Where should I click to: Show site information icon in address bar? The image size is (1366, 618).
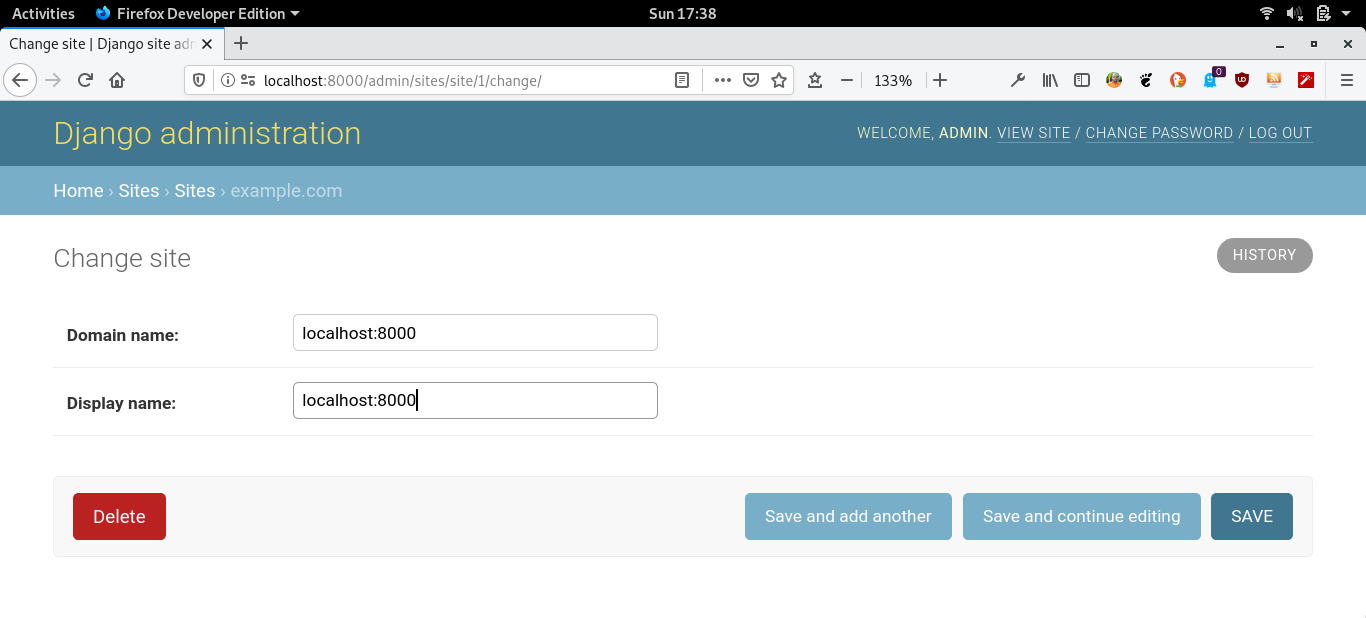point(227,80)
